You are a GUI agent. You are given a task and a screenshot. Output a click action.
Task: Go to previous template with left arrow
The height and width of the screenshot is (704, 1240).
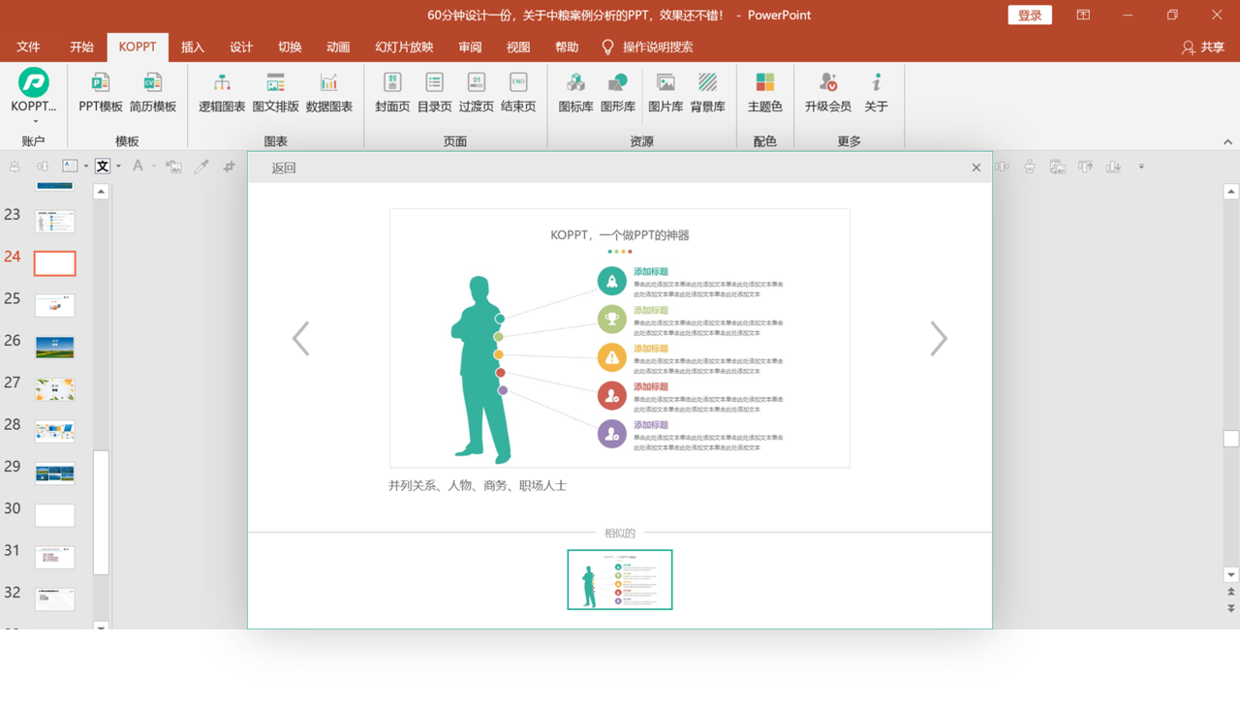pyautogui.click(x=300, y=338)
